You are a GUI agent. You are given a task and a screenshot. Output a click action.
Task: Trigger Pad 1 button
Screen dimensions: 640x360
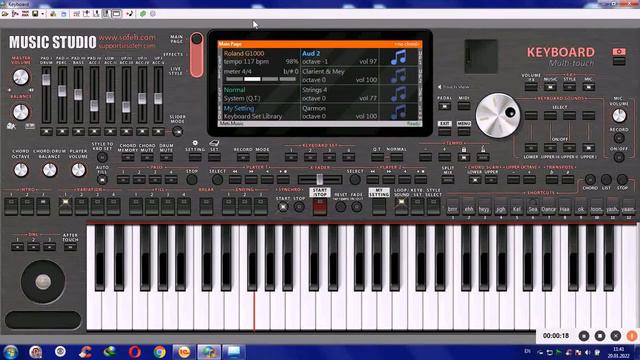coord(123,180)
